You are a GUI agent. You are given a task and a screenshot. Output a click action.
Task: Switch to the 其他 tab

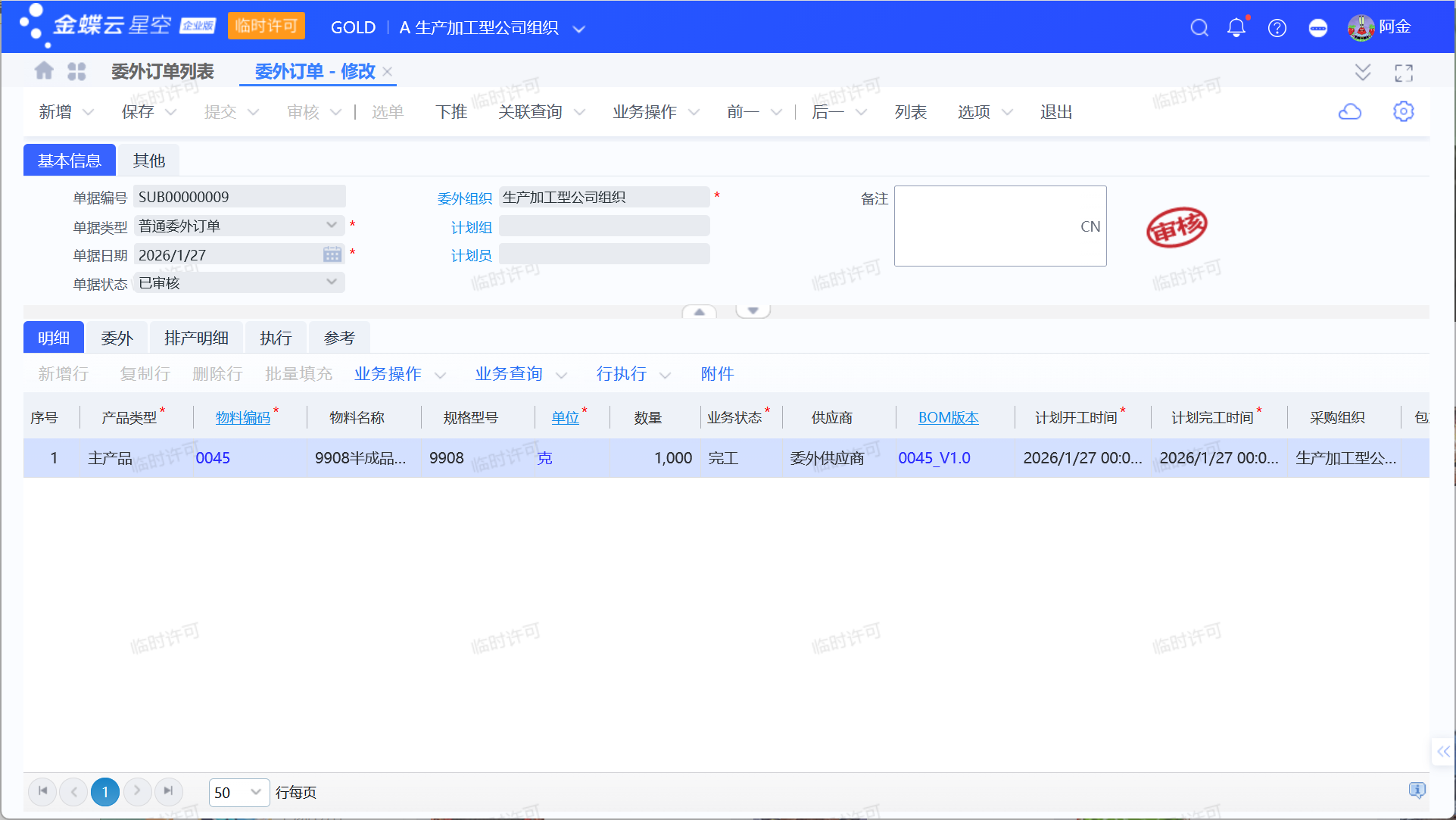coord(148,161)
